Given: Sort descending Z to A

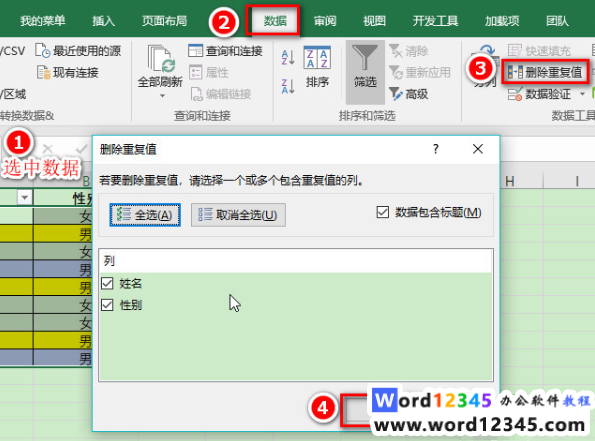Looking at the screenshot, I should (x=288, y=86).
